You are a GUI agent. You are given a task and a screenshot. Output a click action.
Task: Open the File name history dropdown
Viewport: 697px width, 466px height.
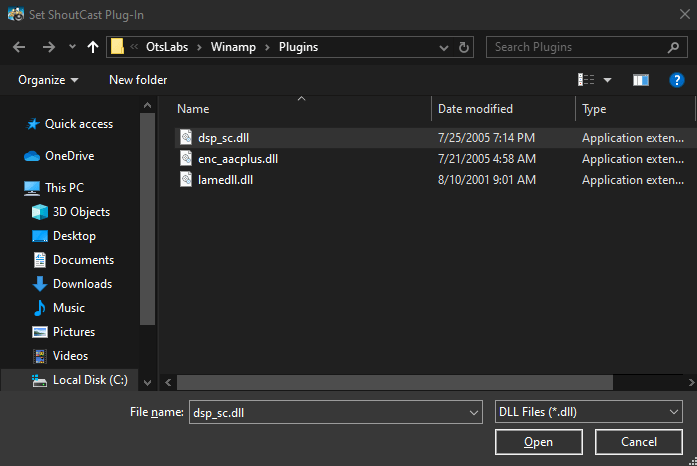coord(474,413)
